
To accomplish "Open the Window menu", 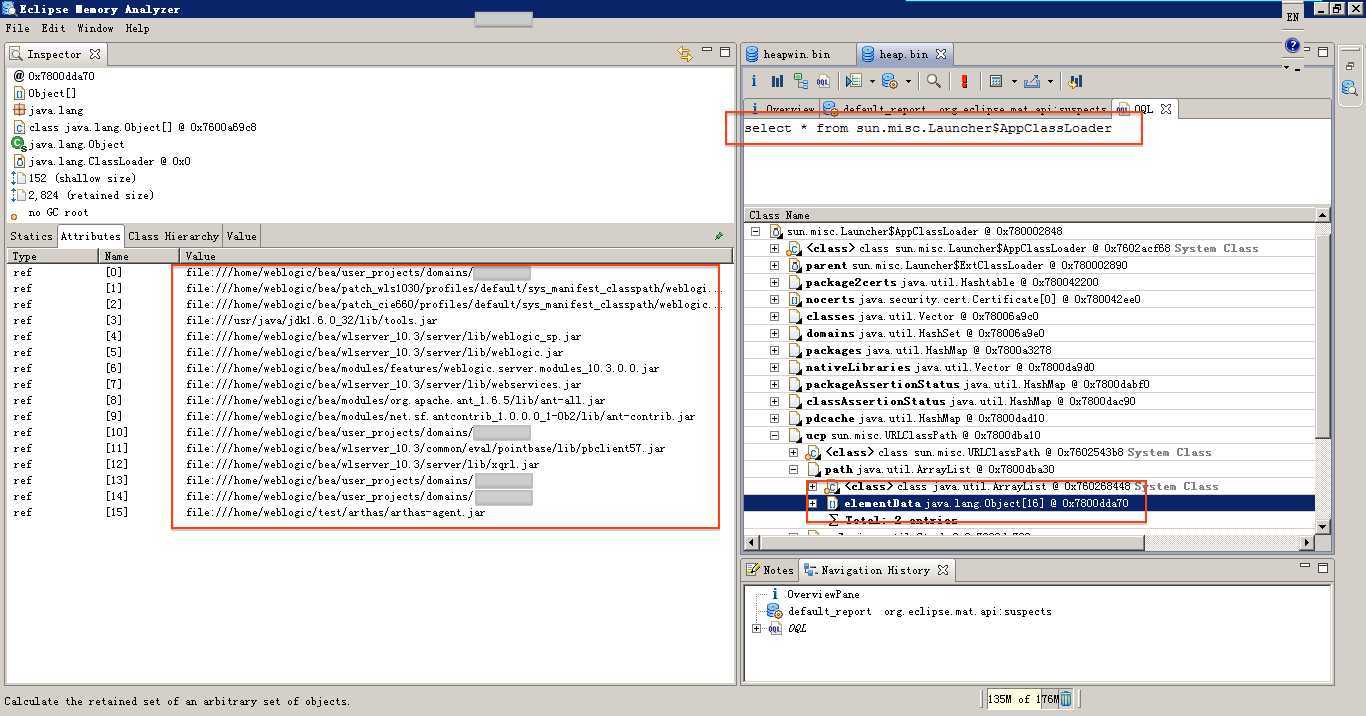I will click(95, 28).
